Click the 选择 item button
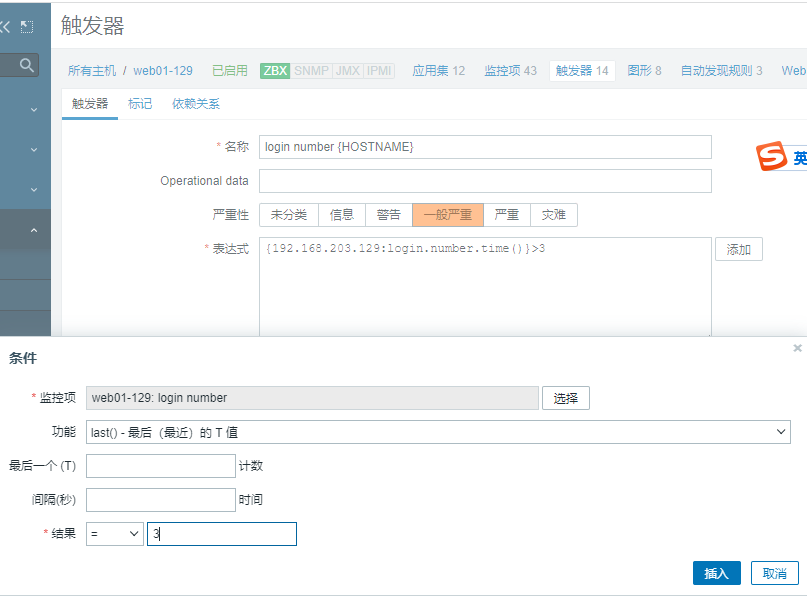This screenshot has width=807, height=596. pyautogui.click(x=566, y=398)
